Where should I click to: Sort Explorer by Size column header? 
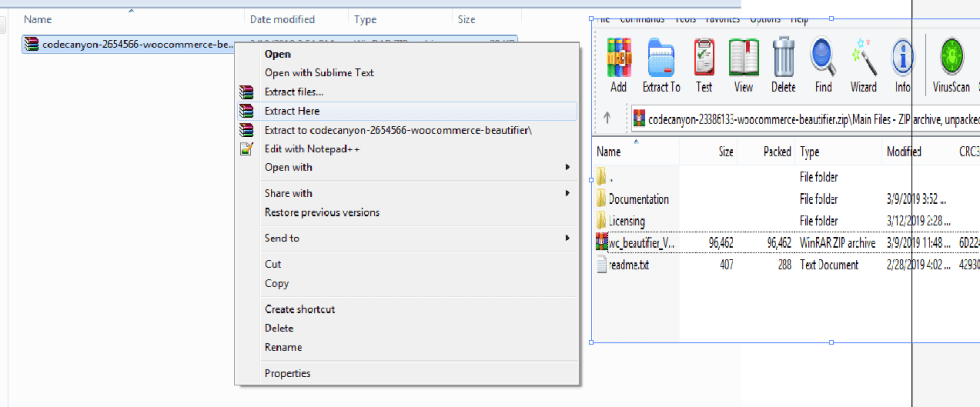[x=466, y=19]
